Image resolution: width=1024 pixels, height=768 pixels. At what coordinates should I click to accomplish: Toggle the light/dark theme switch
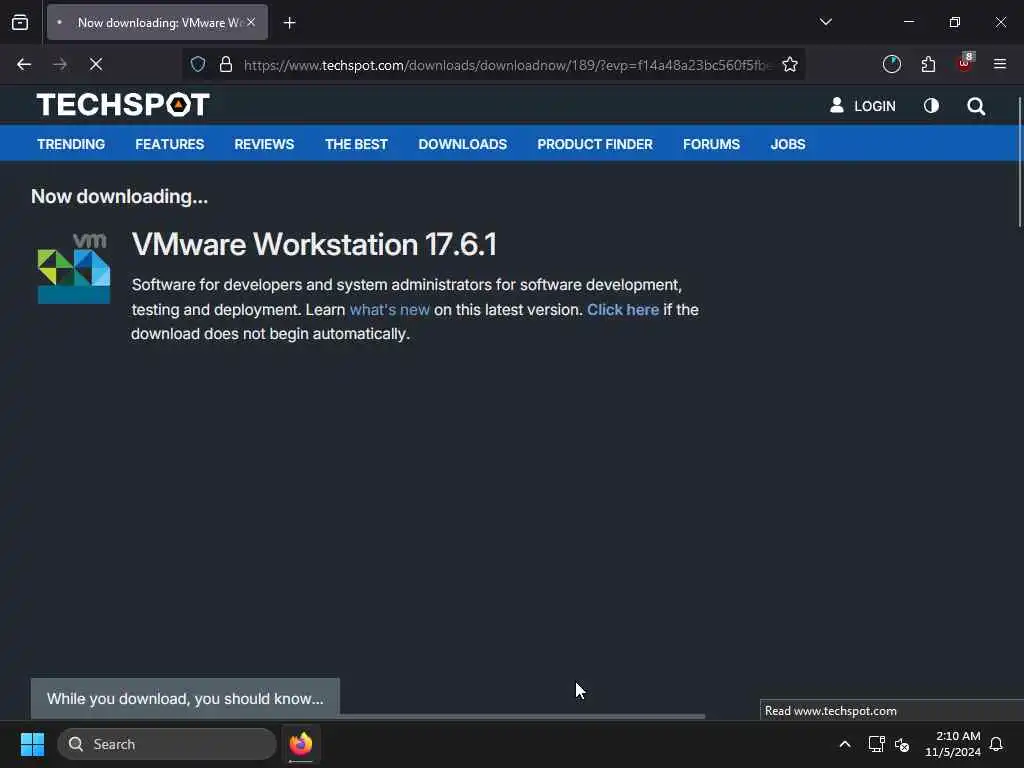[x=931, y=105]
